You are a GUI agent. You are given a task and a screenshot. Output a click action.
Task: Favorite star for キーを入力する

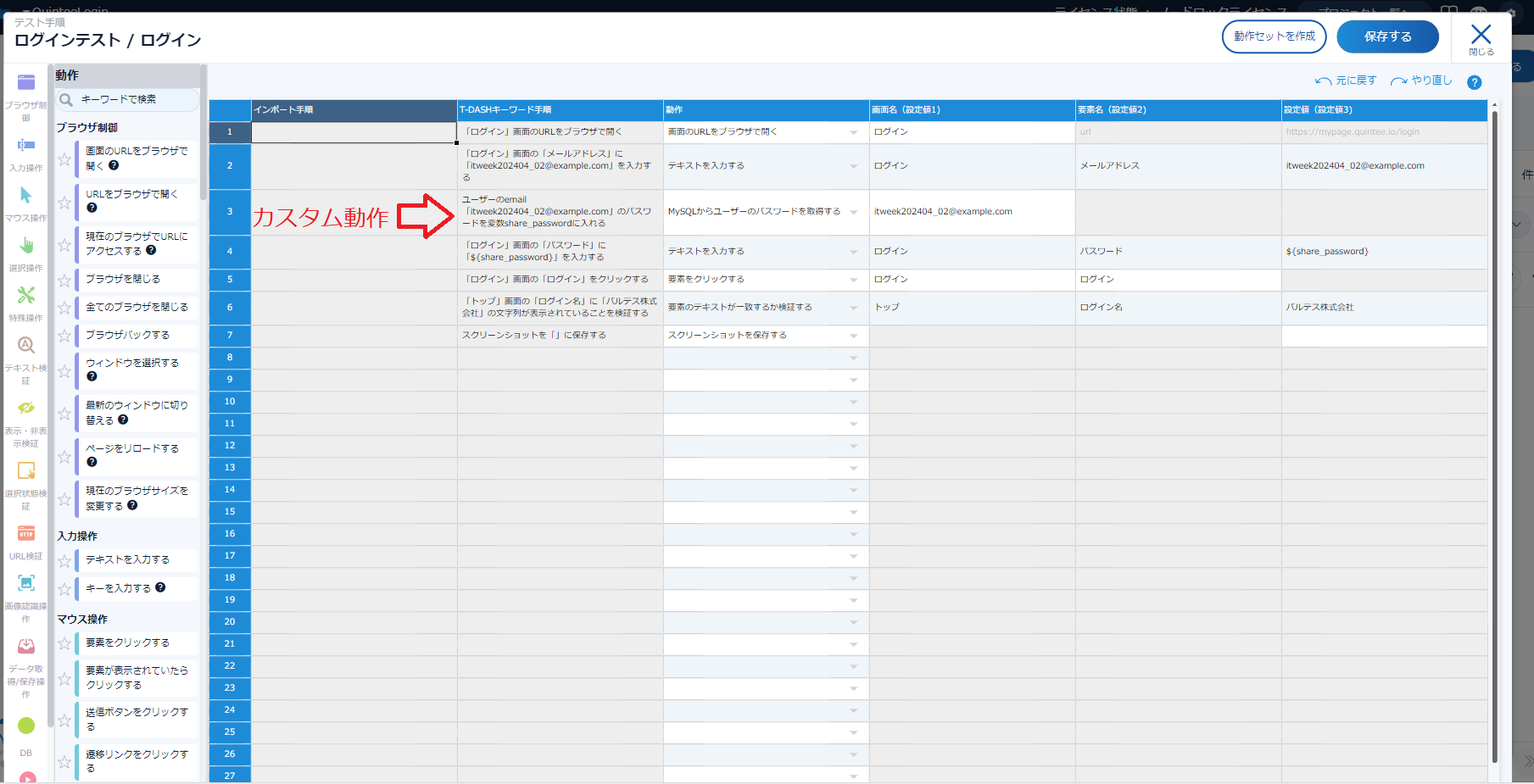[x=64, y=589]
